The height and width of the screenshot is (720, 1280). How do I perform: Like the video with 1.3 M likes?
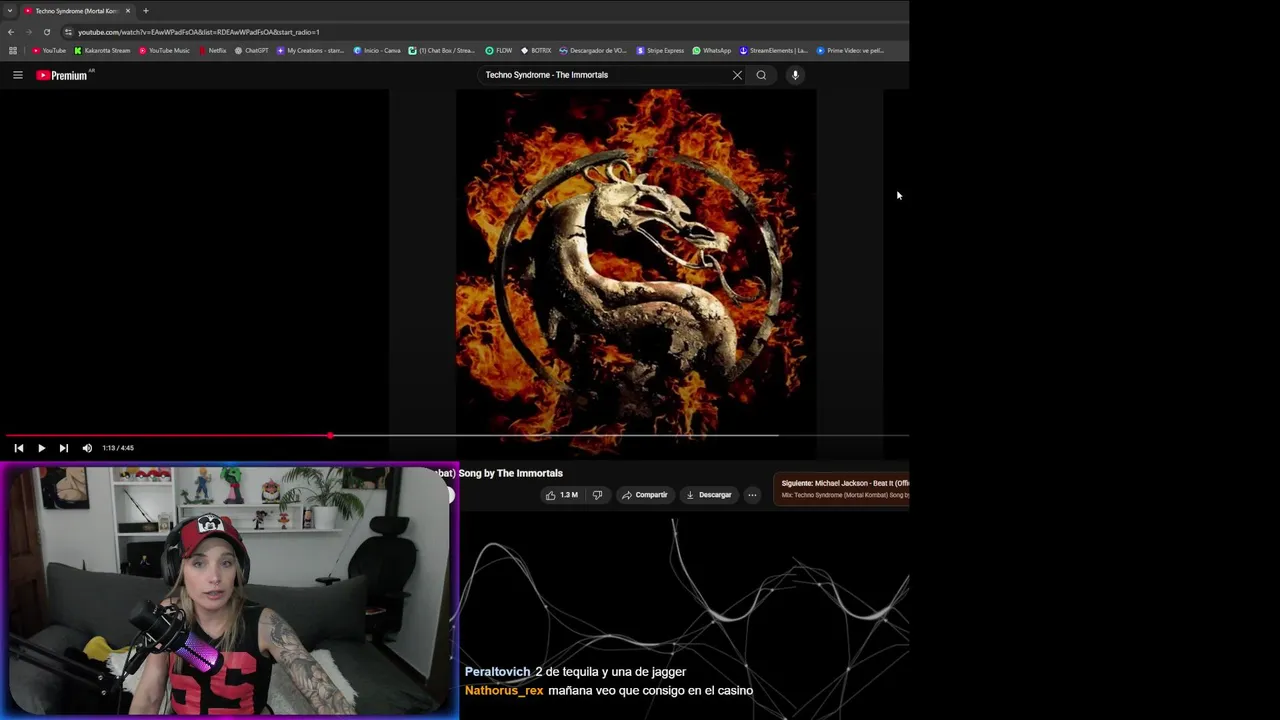[561, 495]
